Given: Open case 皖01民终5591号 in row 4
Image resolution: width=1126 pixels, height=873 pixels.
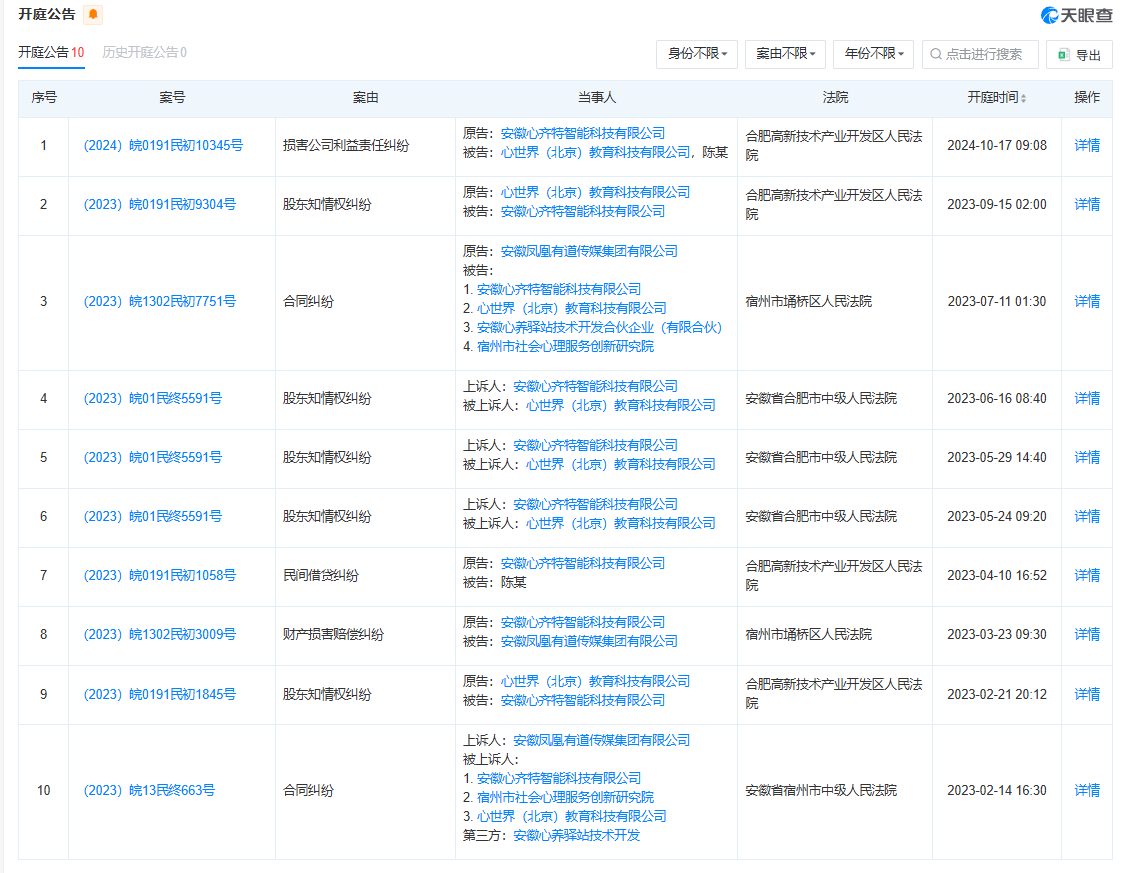Looking at the screenshot, I should pyautogui.click(x=152, y=398).
